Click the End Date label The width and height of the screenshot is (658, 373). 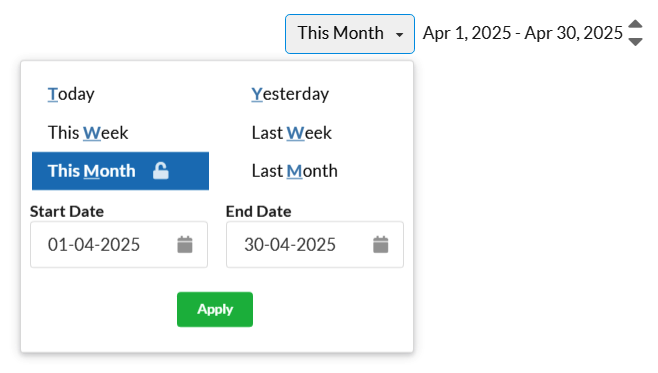258,211
